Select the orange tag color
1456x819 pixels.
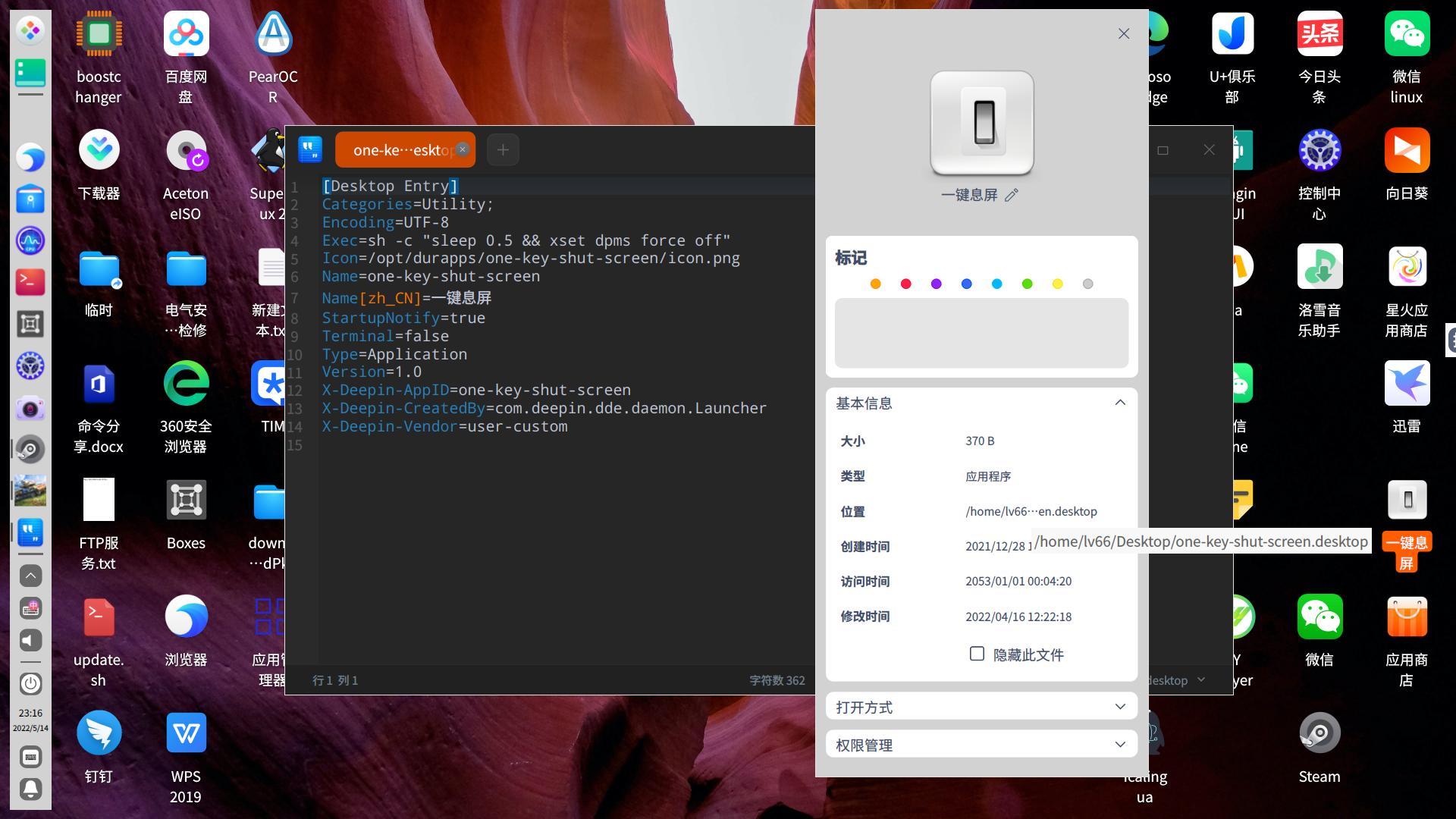[x=876, y=284]
